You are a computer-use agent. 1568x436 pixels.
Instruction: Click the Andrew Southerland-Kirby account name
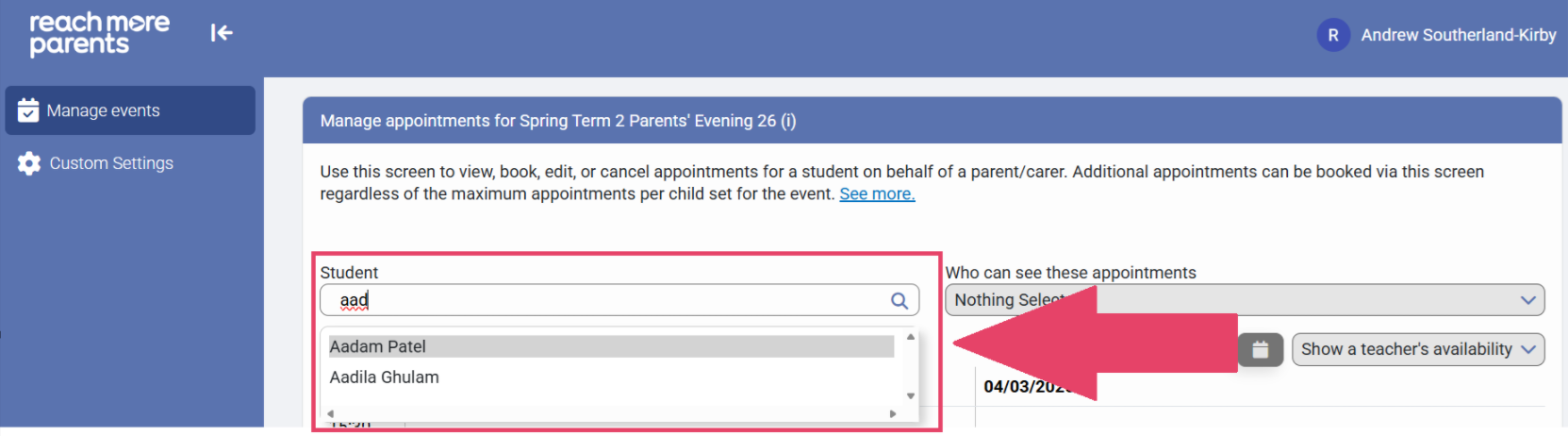click(1458, 35)
